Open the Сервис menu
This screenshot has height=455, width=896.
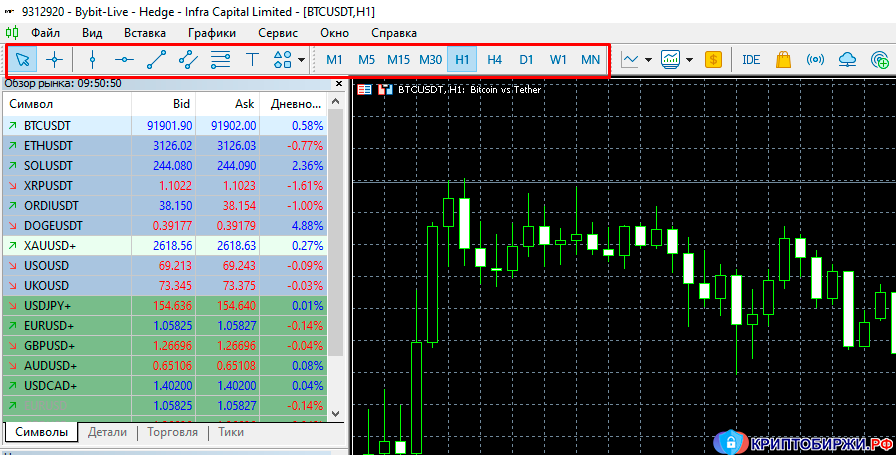tap(278, 33)
